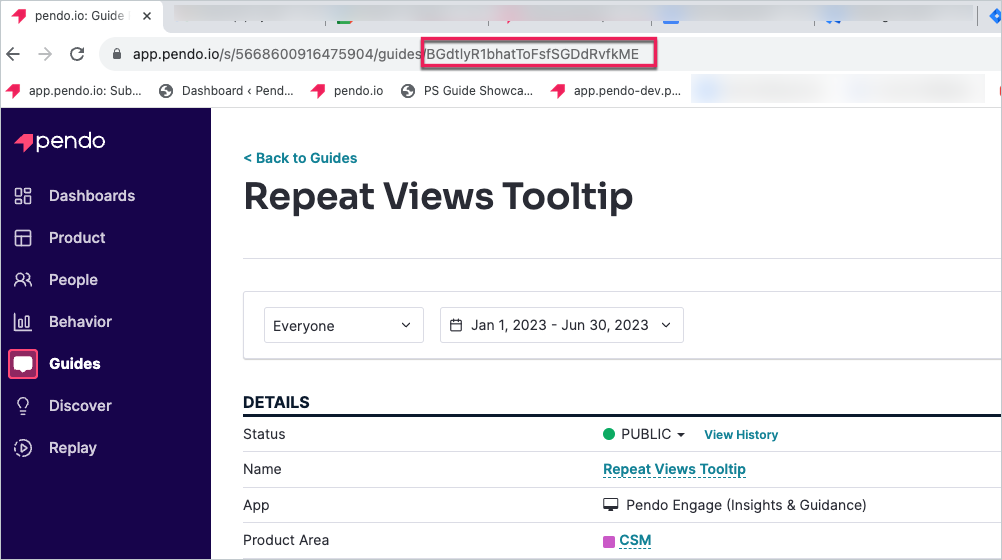Open the pendo.io bookmark
This screenshot has height=560, width=1002.
coord(347,91)
